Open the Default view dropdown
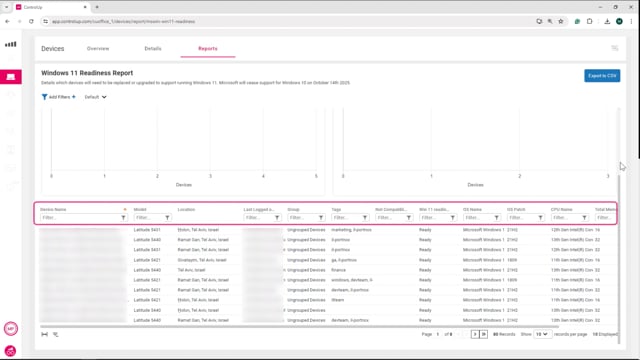Image resolution: width=640 pixels, height=360 pixels. [95, 97]
